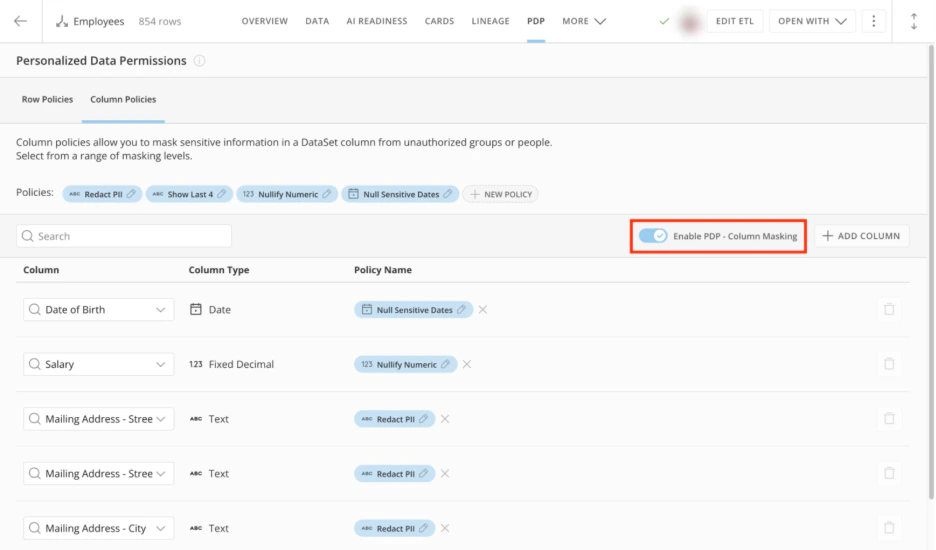The height and width of the screenshot is (550, 936).
Task: Open the three-dot options menu
Action: (x=873, y=21)
